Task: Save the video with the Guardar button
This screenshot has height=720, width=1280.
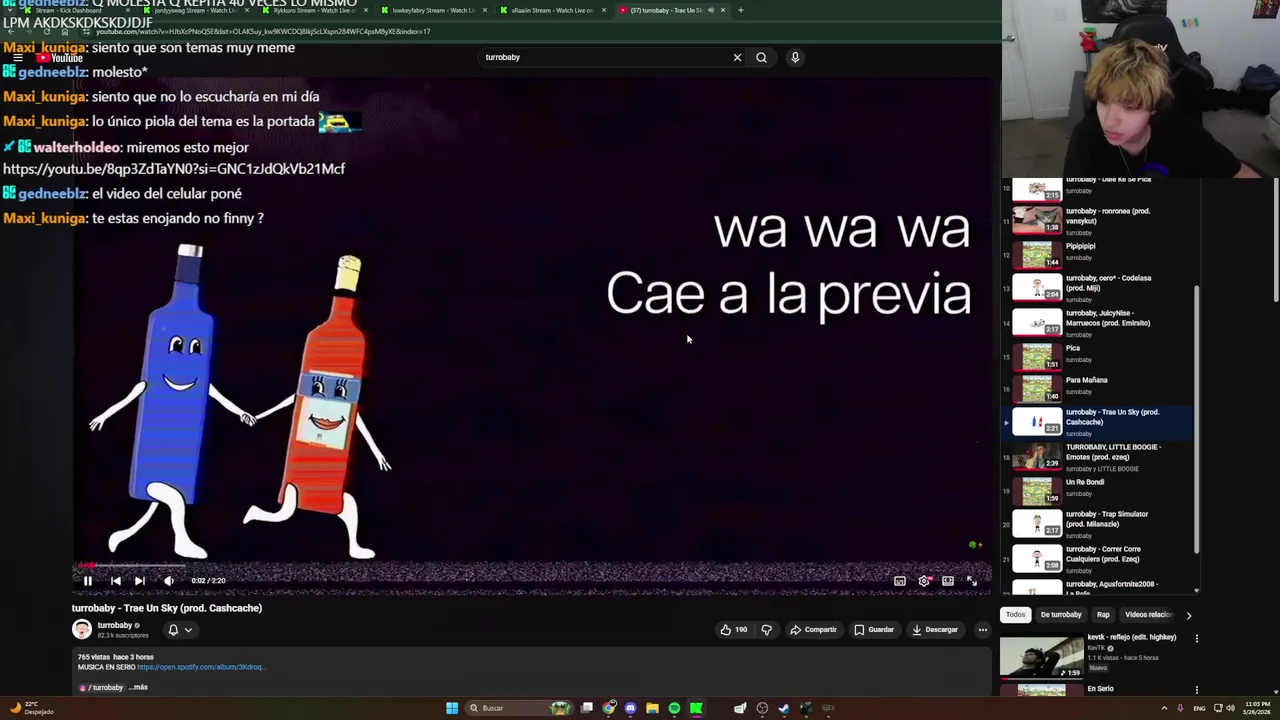Action: tap(874, 630)
